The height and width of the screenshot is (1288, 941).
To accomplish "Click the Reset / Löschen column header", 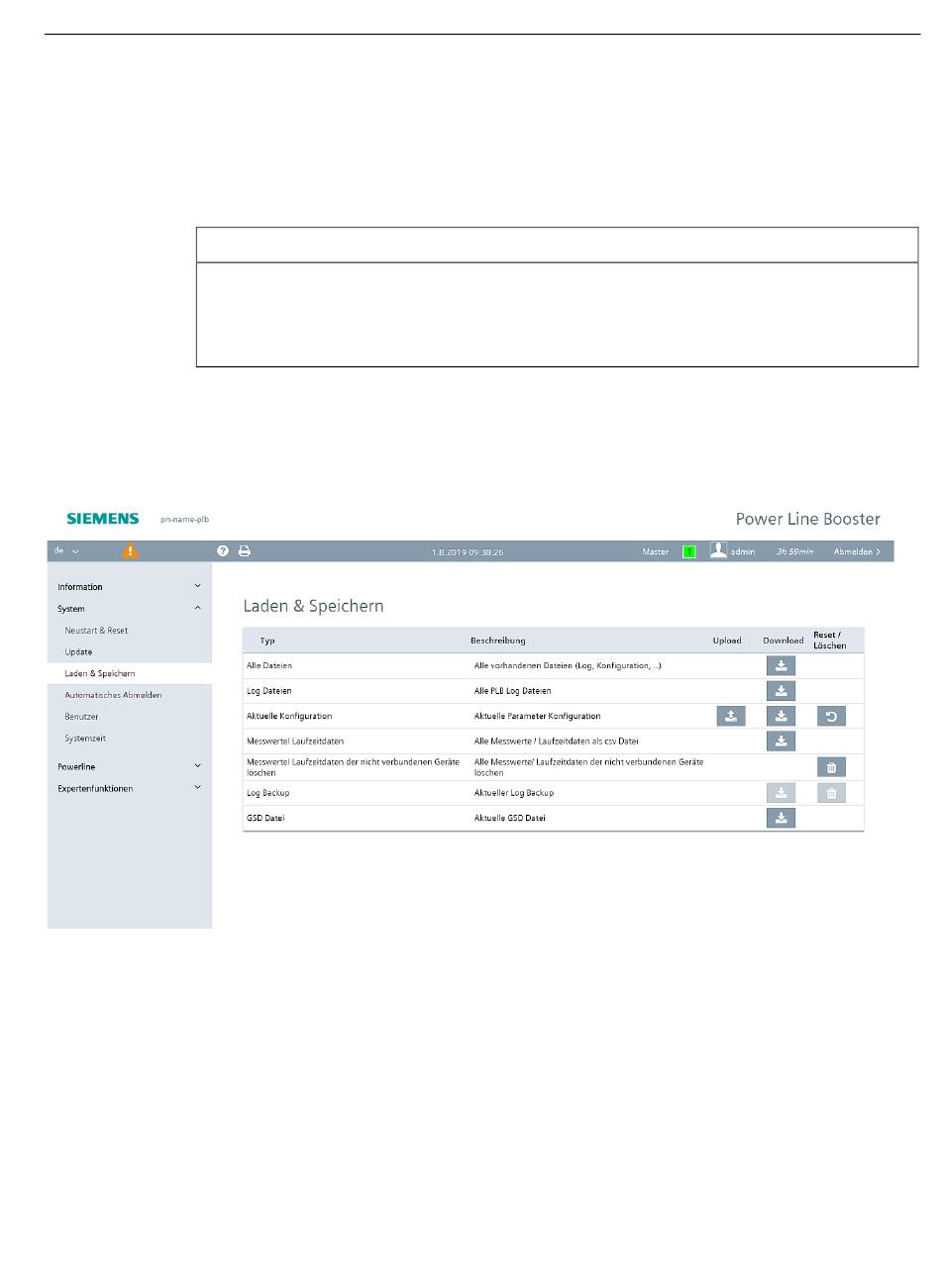I will pyautogui.click(x=830, y=641).
